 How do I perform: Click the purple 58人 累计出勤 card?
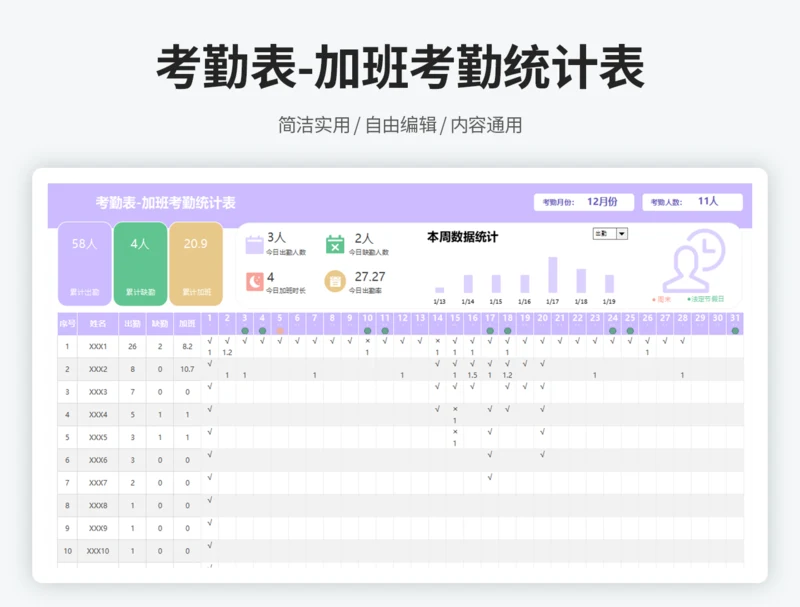coord(85,264)
